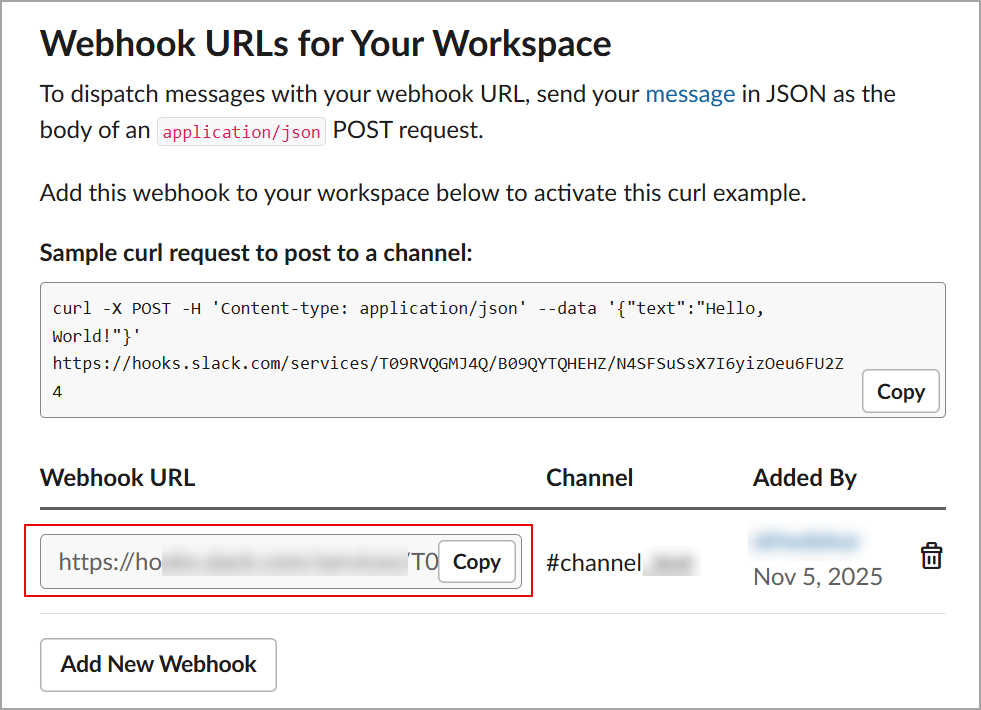Screen dimensions: 981x710
Task: Open the "message" hyperlink
Action: [x=690, y=94]
